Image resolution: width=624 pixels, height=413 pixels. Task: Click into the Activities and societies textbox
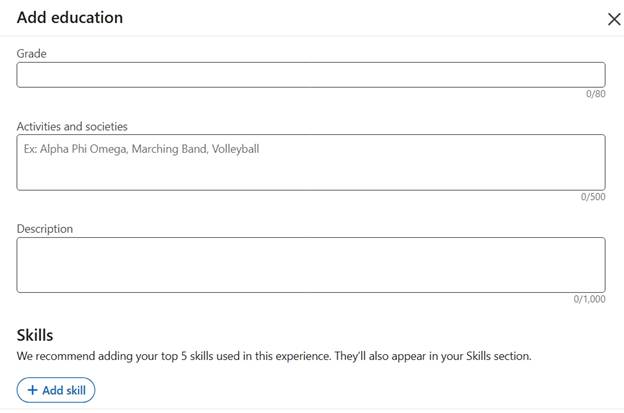(x=311, y=162)
